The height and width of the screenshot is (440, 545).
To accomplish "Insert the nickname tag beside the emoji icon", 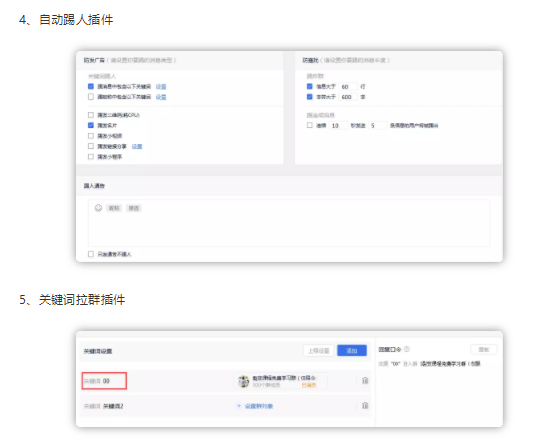I will pos(114,208).
